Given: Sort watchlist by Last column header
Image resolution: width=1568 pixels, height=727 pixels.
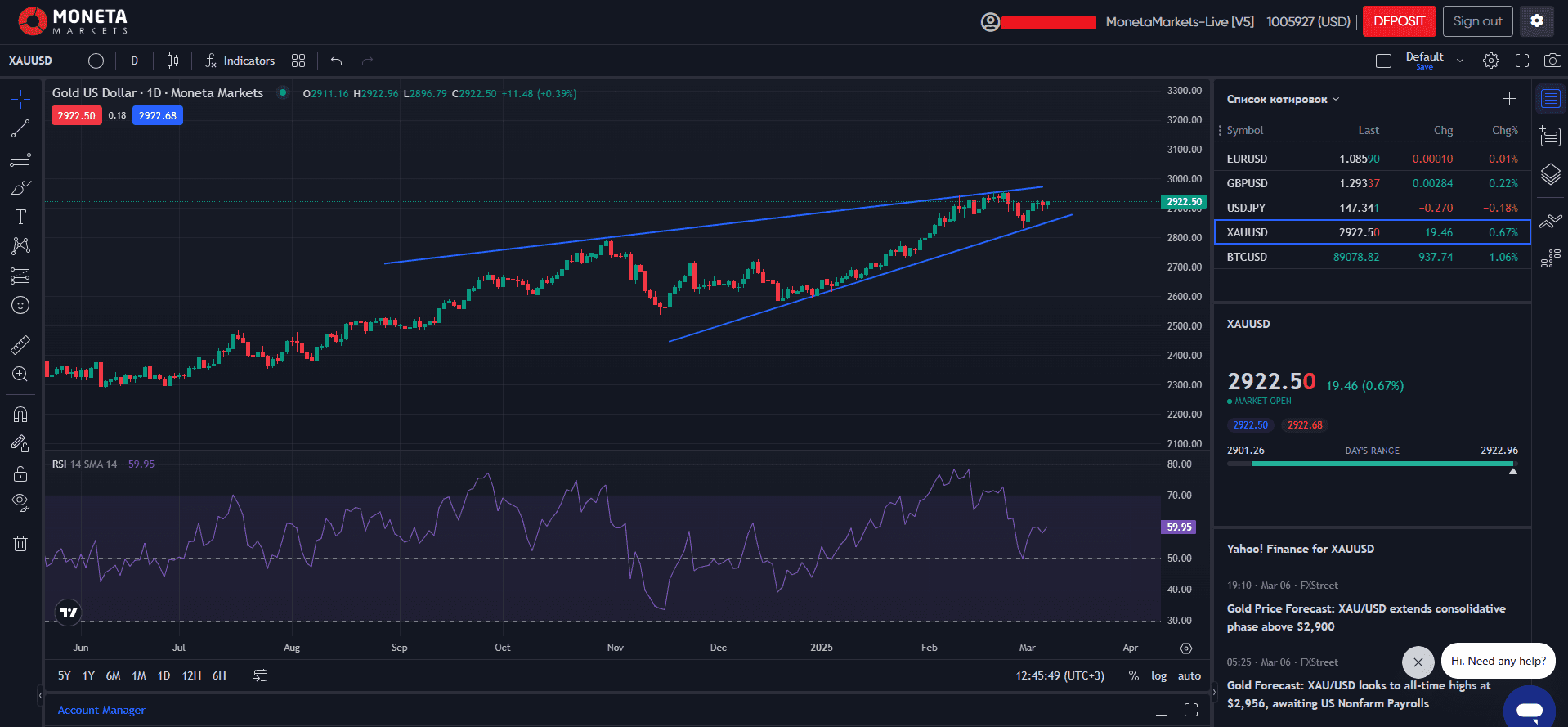Looking at the screenshot, I should (x=1369, y=130).
